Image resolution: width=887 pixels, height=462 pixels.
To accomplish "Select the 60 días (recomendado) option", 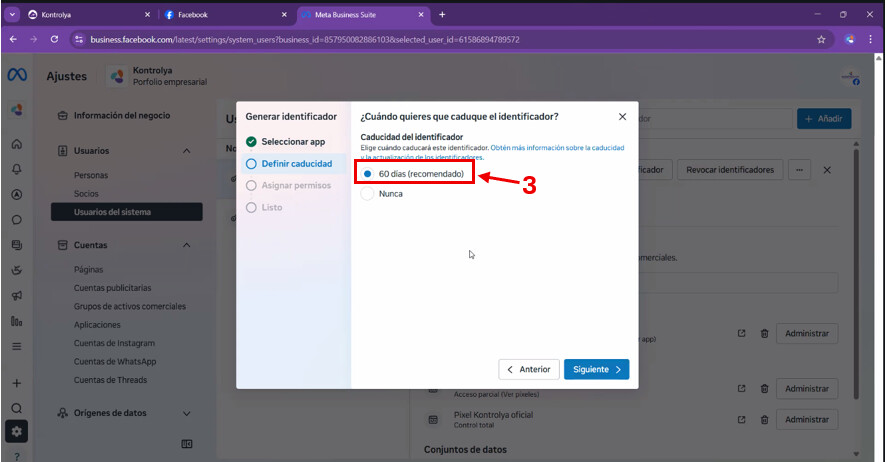I will [368, 174].
